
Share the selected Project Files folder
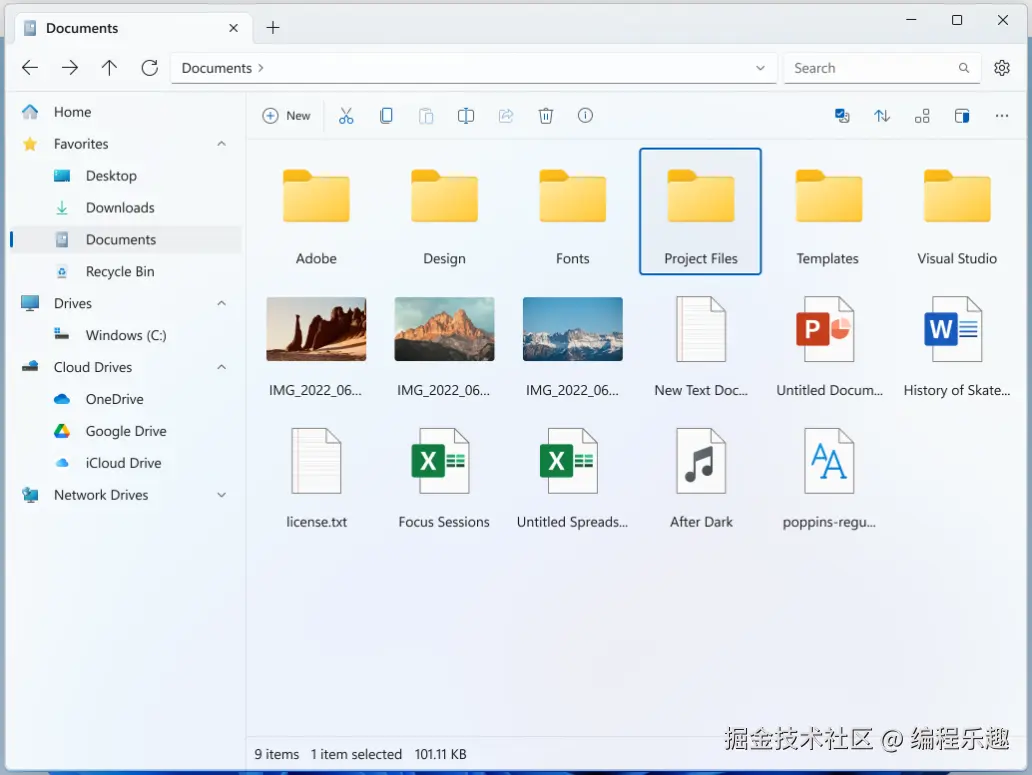pyautogui.click(x=506, y=115)
